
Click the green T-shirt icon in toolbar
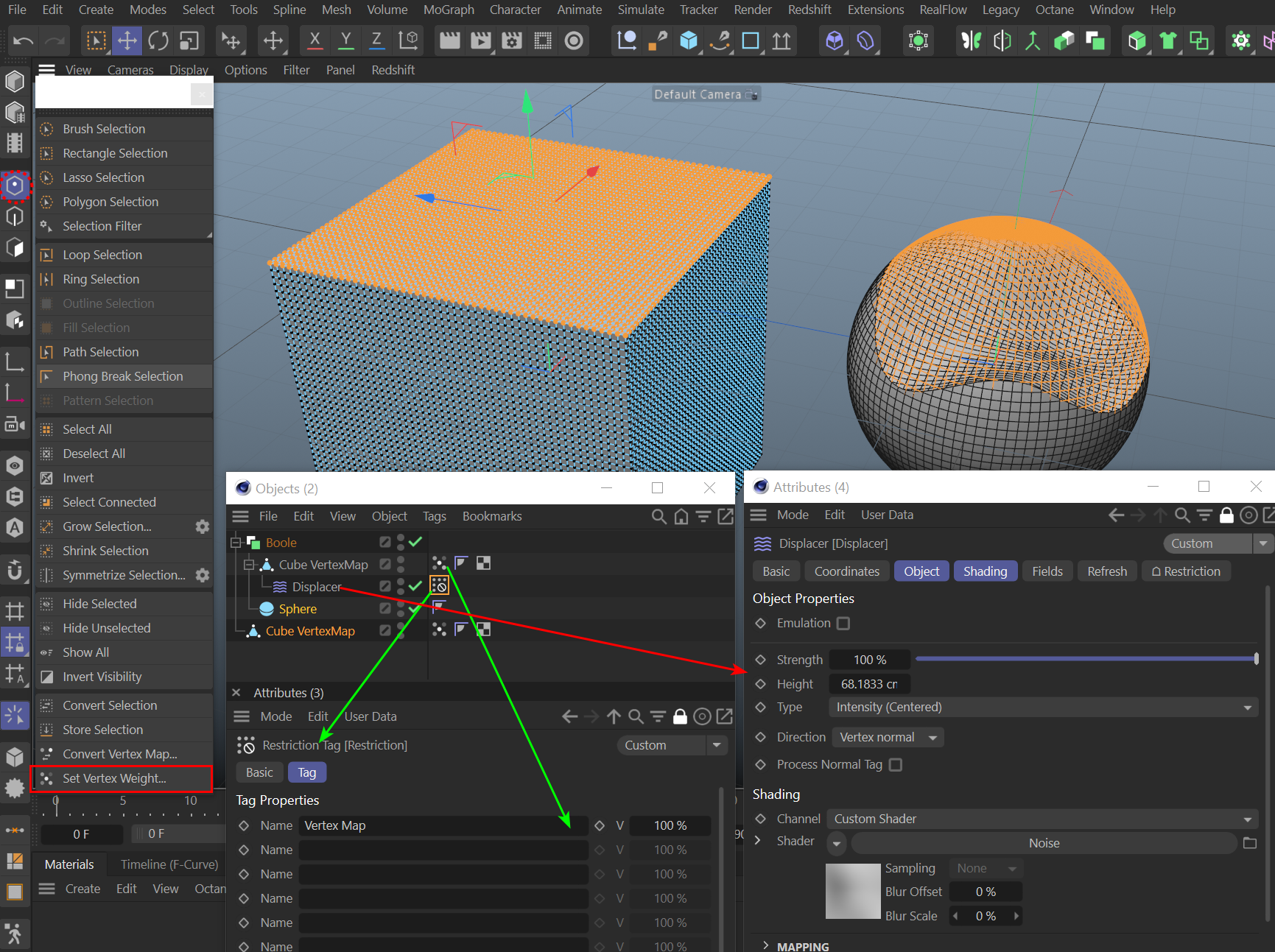[1168, 40]
